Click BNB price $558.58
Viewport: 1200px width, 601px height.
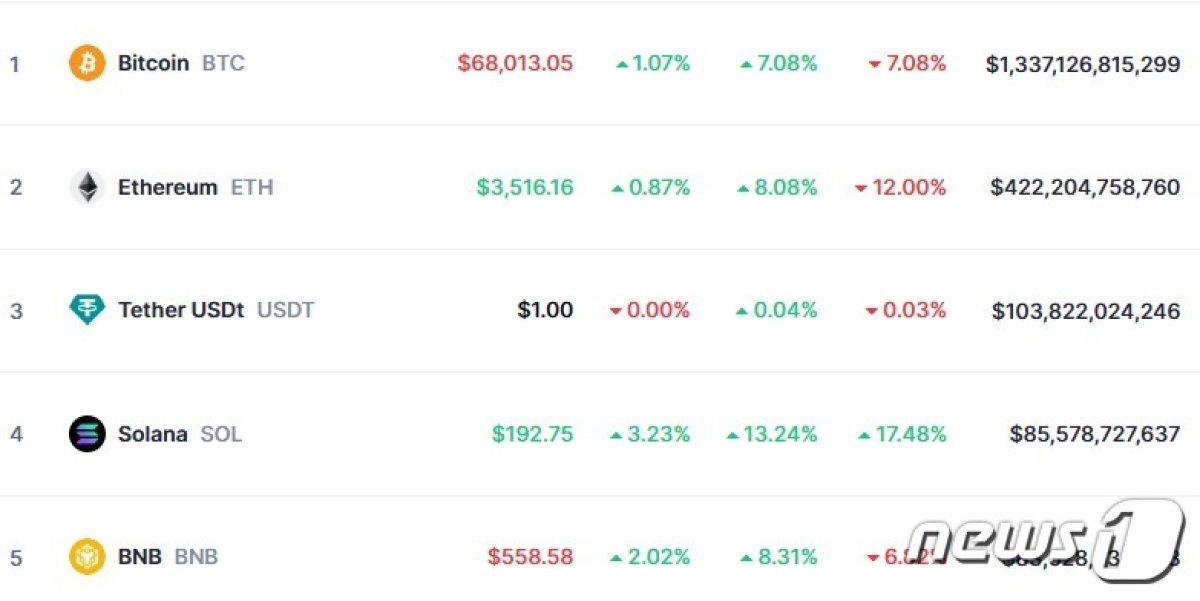click(x=530, y=557)
